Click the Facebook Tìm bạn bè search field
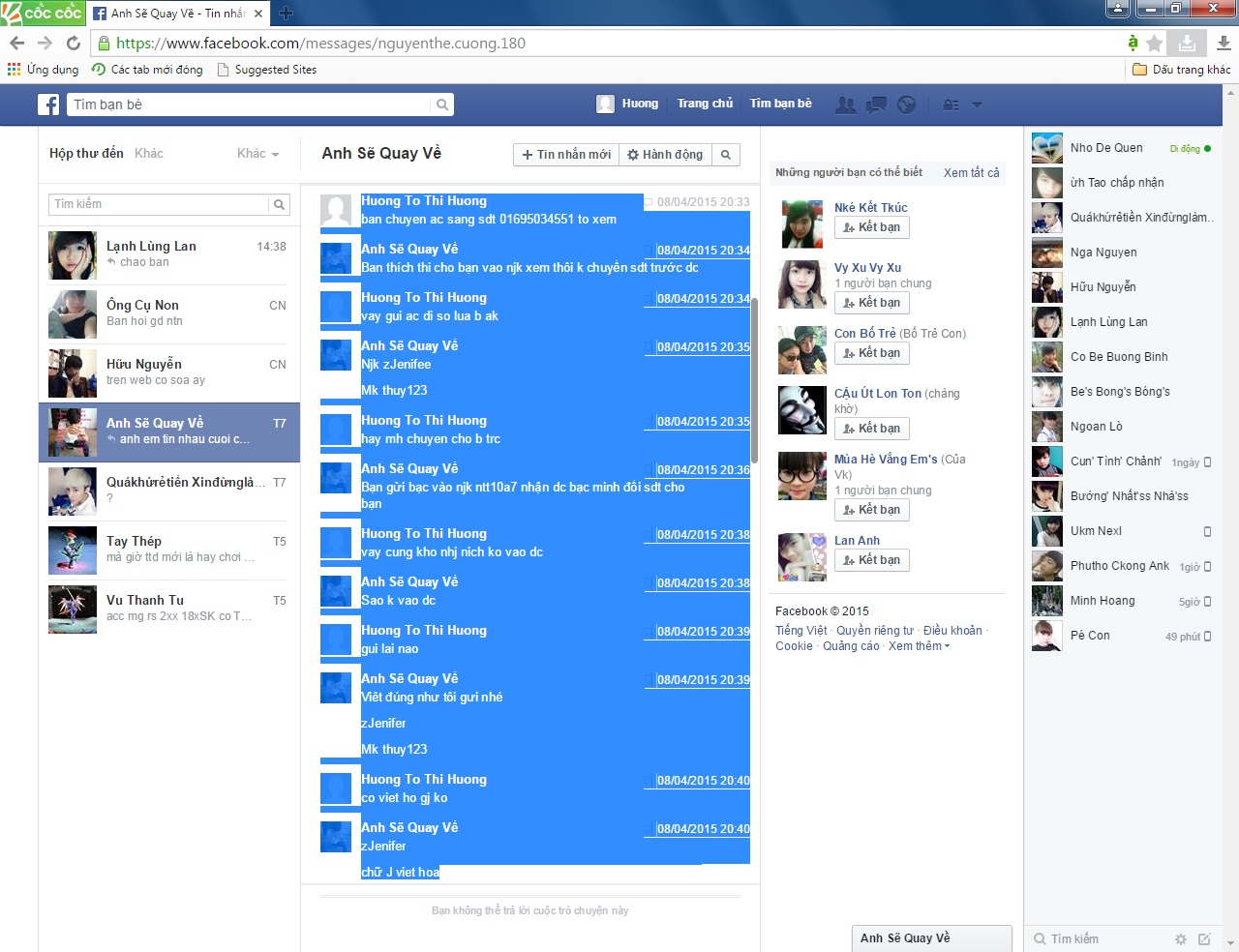Viewport: 1239px width, 952px height. 250,104
